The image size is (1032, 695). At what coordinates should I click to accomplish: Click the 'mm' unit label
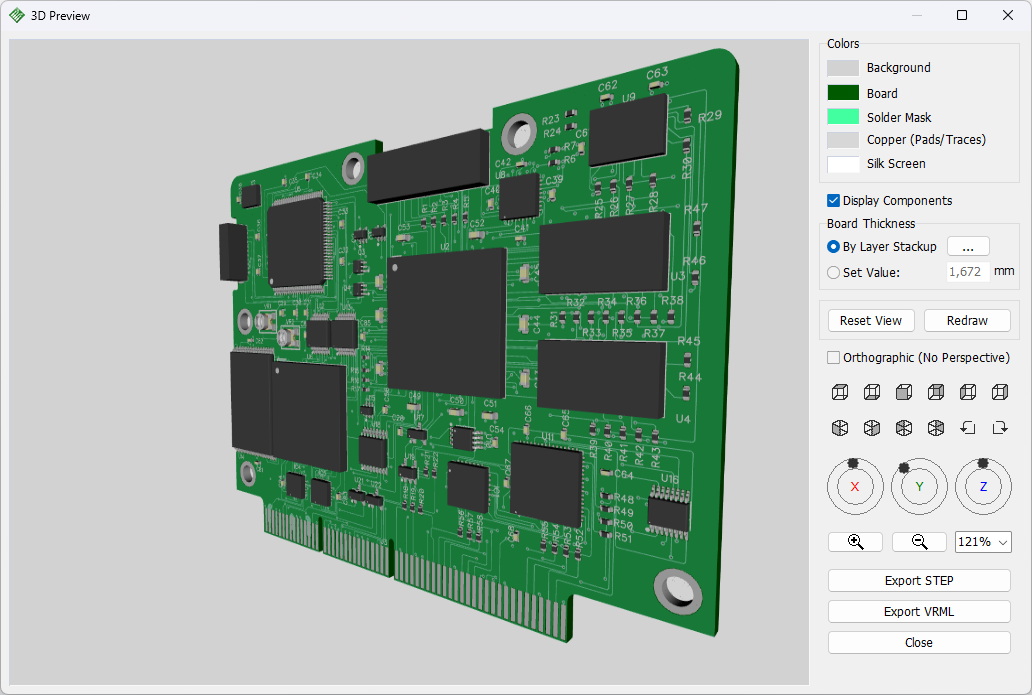tap(1004, 271)
